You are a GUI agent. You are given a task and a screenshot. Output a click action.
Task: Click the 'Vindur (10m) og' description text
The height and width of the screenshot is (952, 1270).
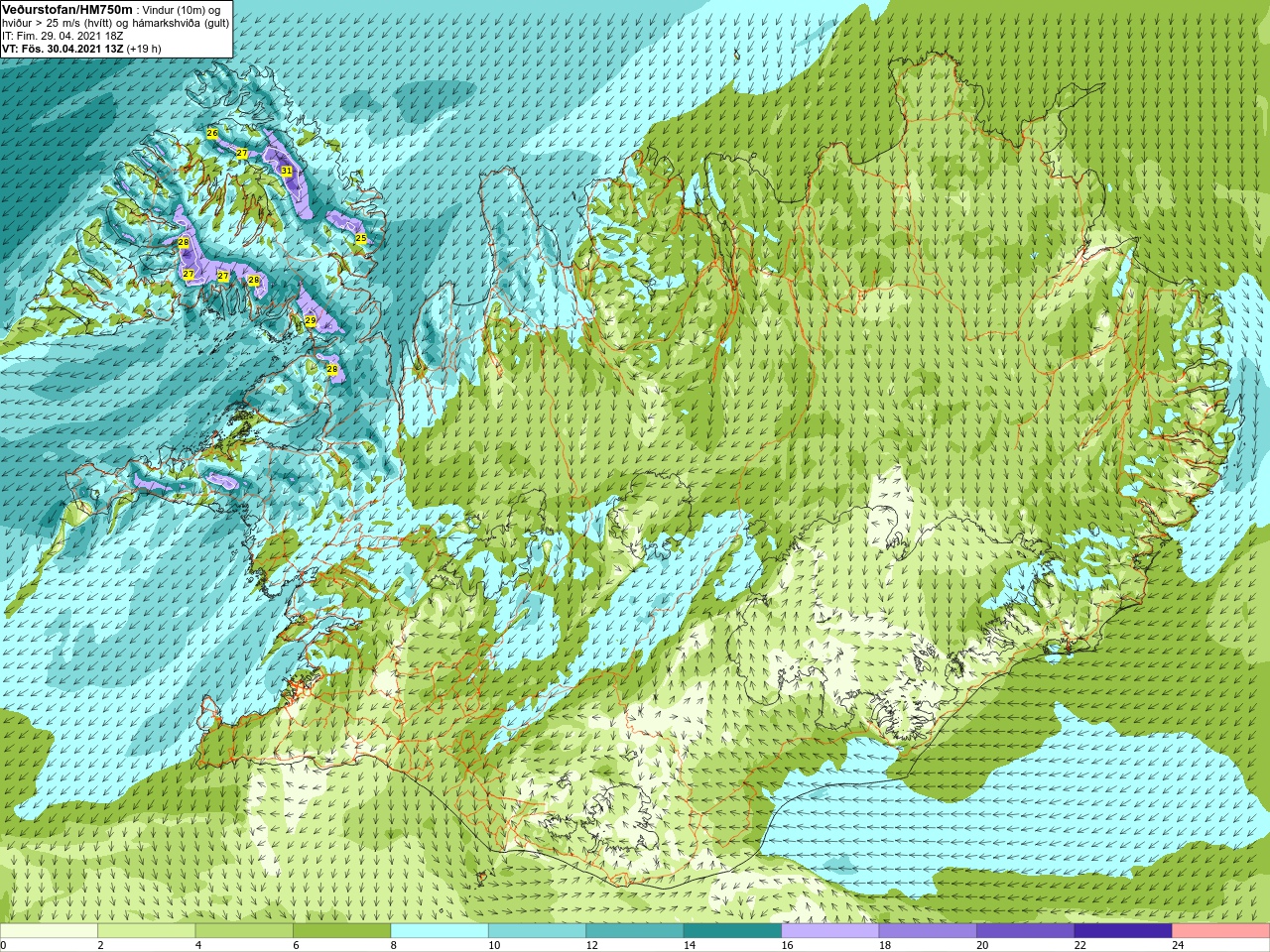181,10
